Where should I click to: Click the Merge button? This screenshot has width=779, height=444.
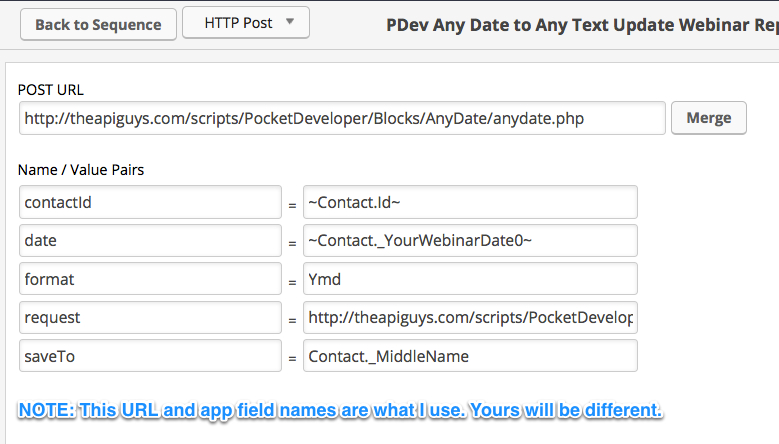[x=708, y=118]
